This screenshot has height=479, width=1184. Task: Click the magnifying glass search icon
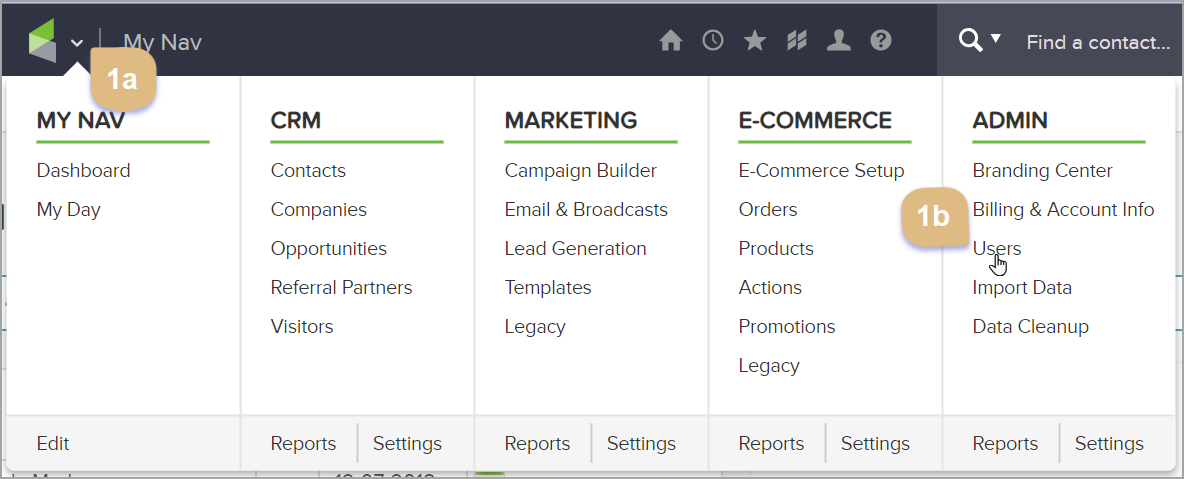tap(969, 40)
